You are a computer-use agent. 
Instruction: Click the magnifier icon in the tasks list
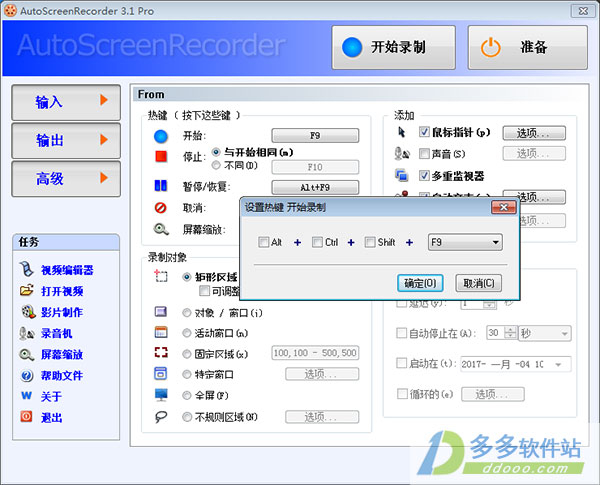(27, 354)
